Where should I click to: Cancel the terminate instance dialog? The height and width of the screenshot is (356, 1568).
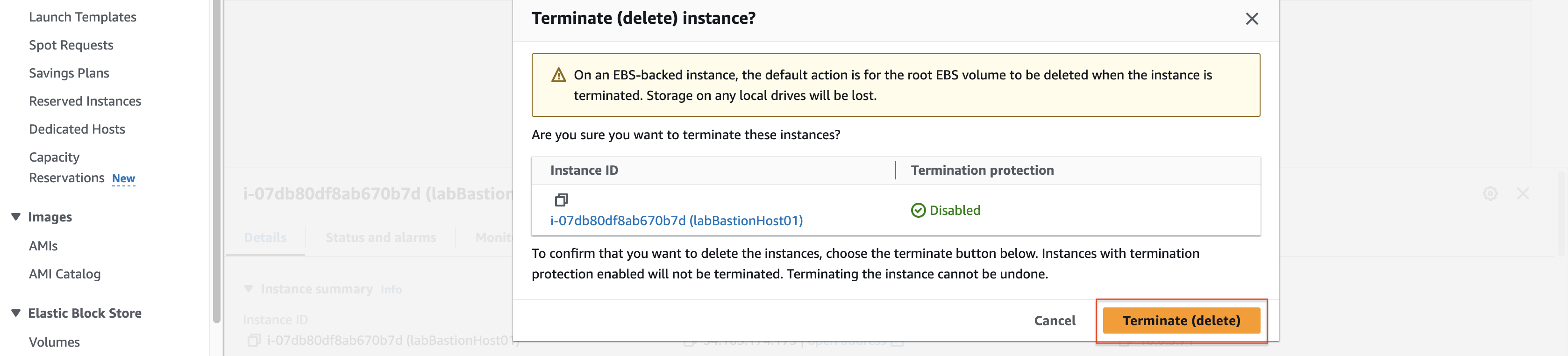[1054, 320]
